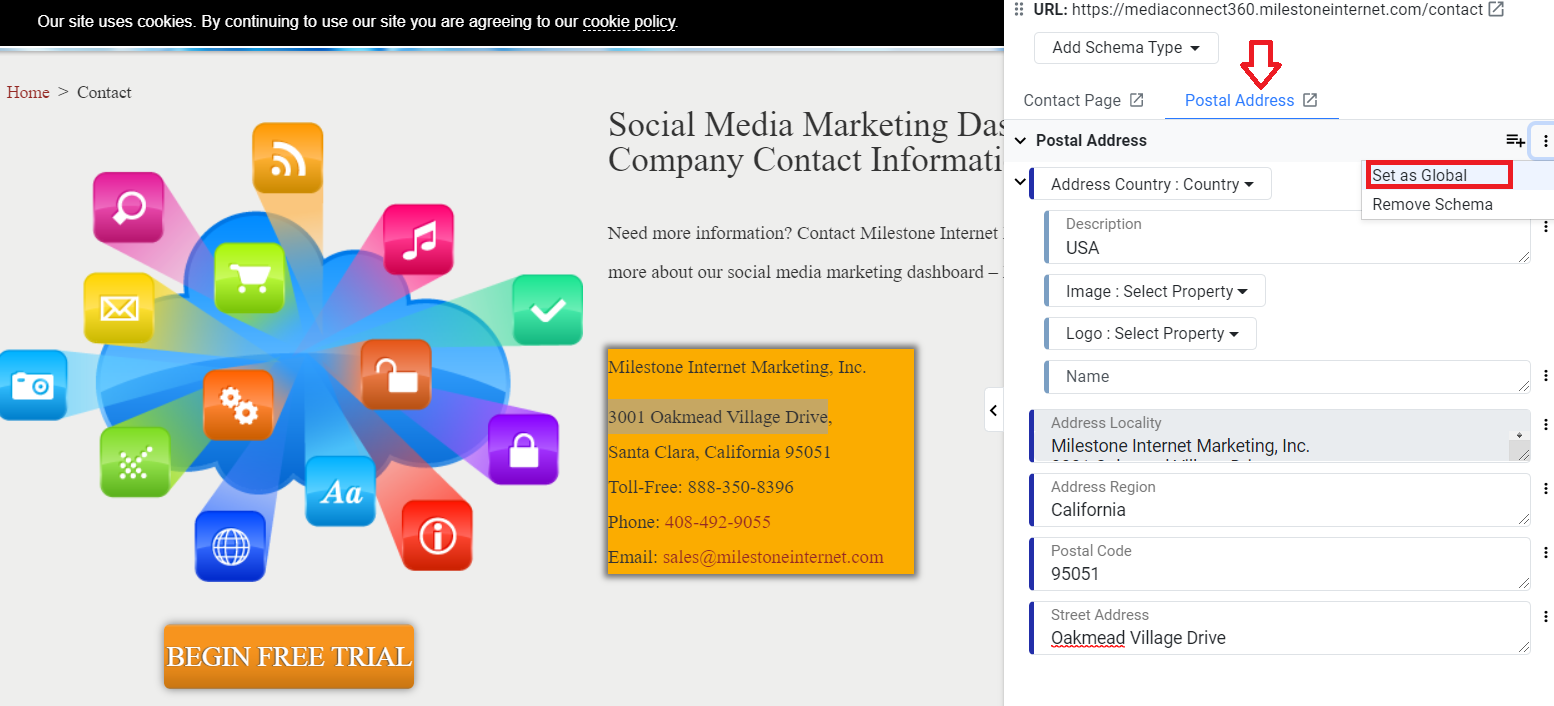Open the URL in new window icon
The height and width of the screenshot is (706, 1554).
[1496, 9]
